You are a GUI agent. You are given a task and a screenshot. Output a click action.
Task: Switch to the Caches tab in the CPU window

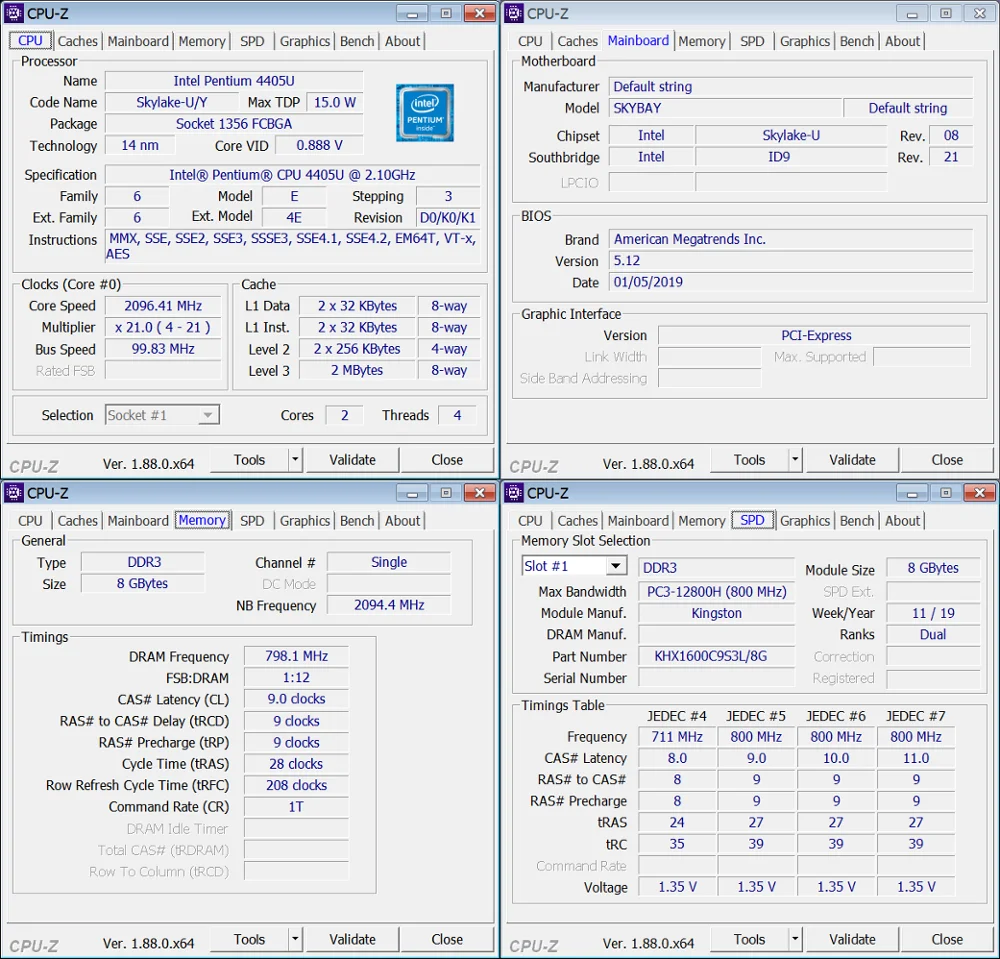coord(77,41)
